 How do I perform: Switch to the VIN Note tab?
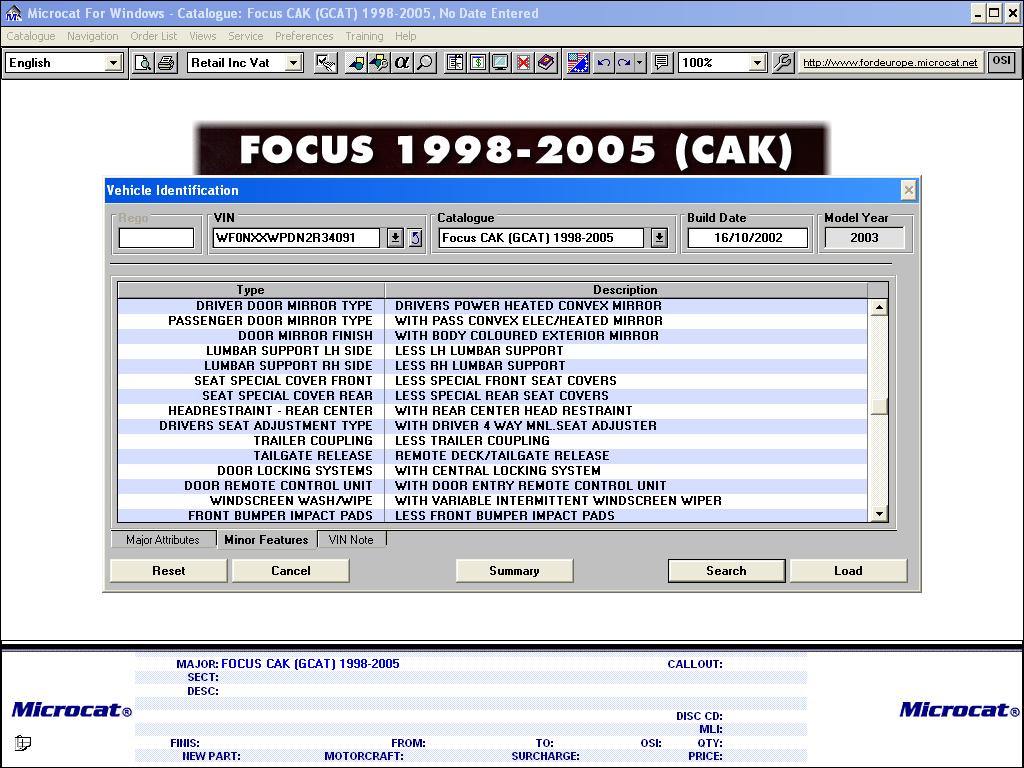(x=351, y=540)
